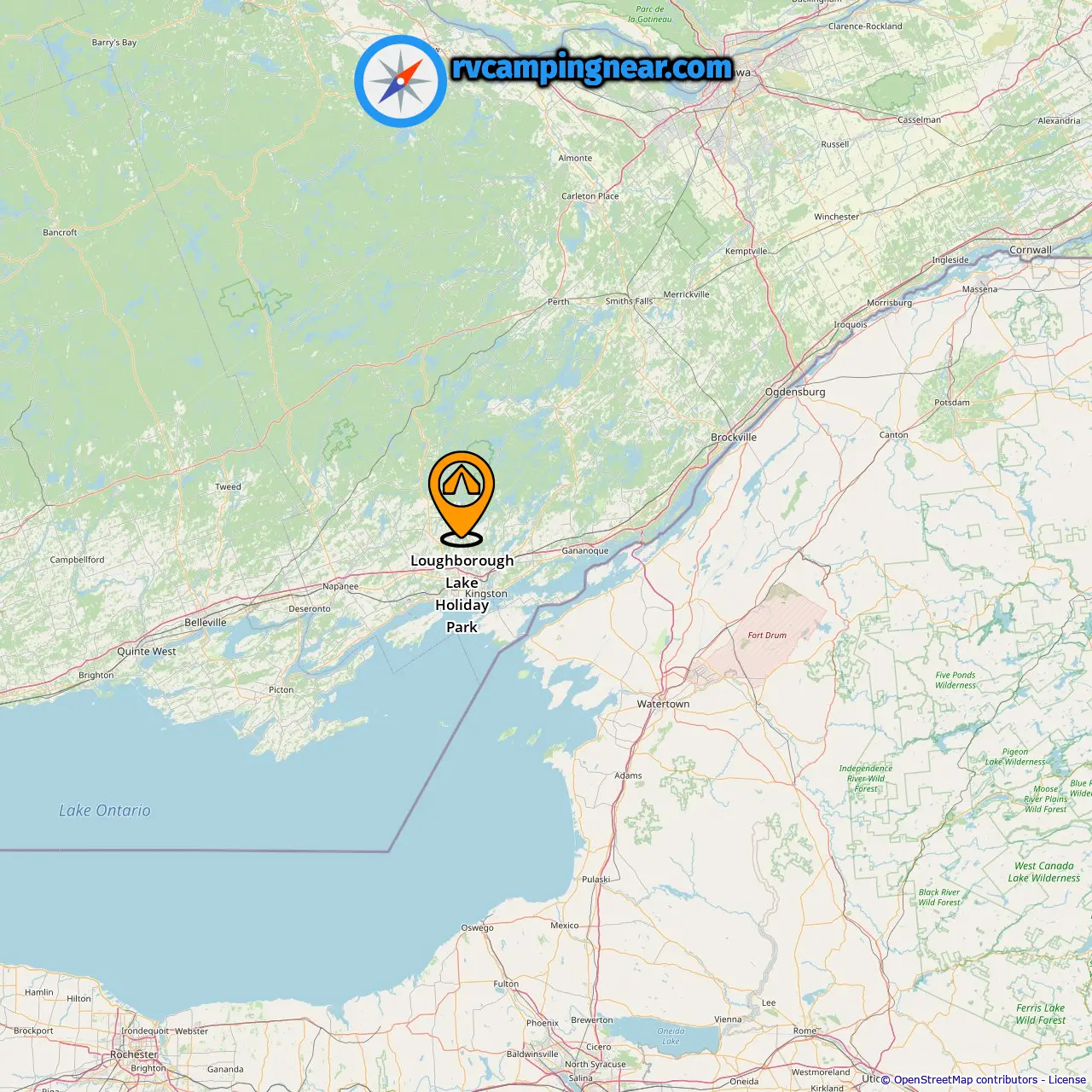Open the License link in attribution
This screenshot has width=1092, height=1092.
pyautogui.click(x=1067, y=1080)
